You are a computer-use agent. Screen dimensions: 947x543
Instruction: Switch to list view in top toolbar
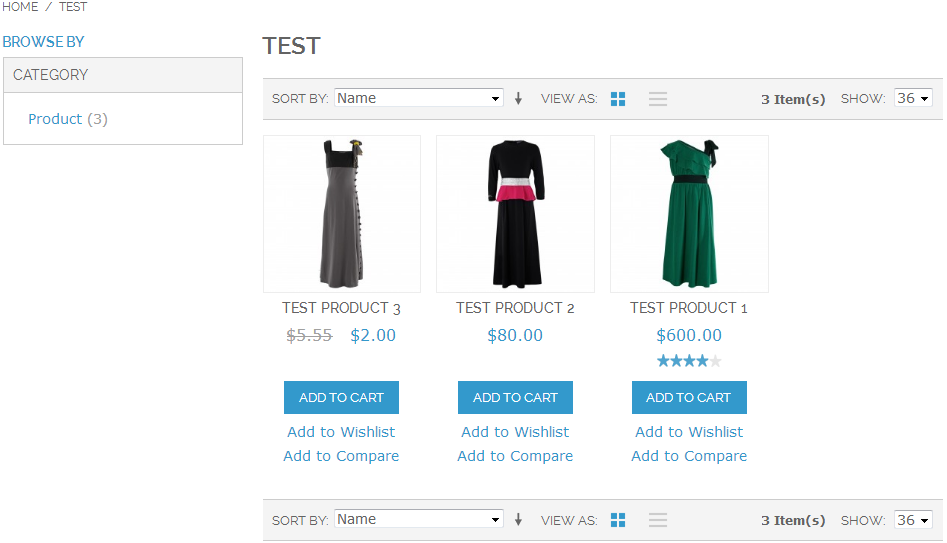coord(658,99)
